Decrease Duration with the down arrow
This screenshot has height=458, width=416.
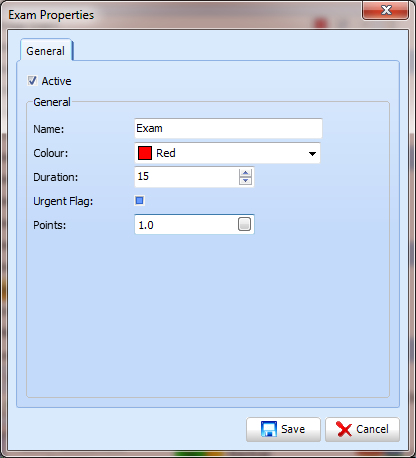click(245, 181)
